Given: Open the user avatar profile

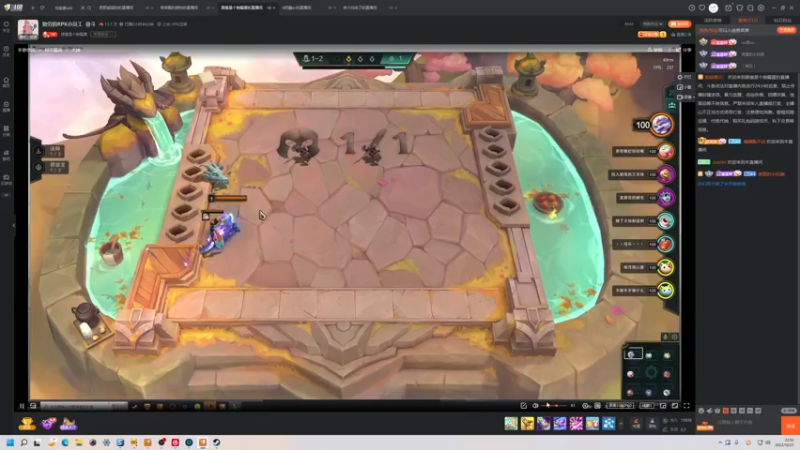Looking at the screenshot, I should click(x=713, y=8).
